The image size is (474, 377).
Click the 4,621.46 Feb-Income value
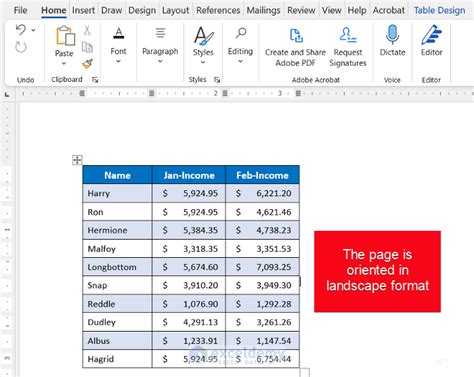click(x=274, y=212)
